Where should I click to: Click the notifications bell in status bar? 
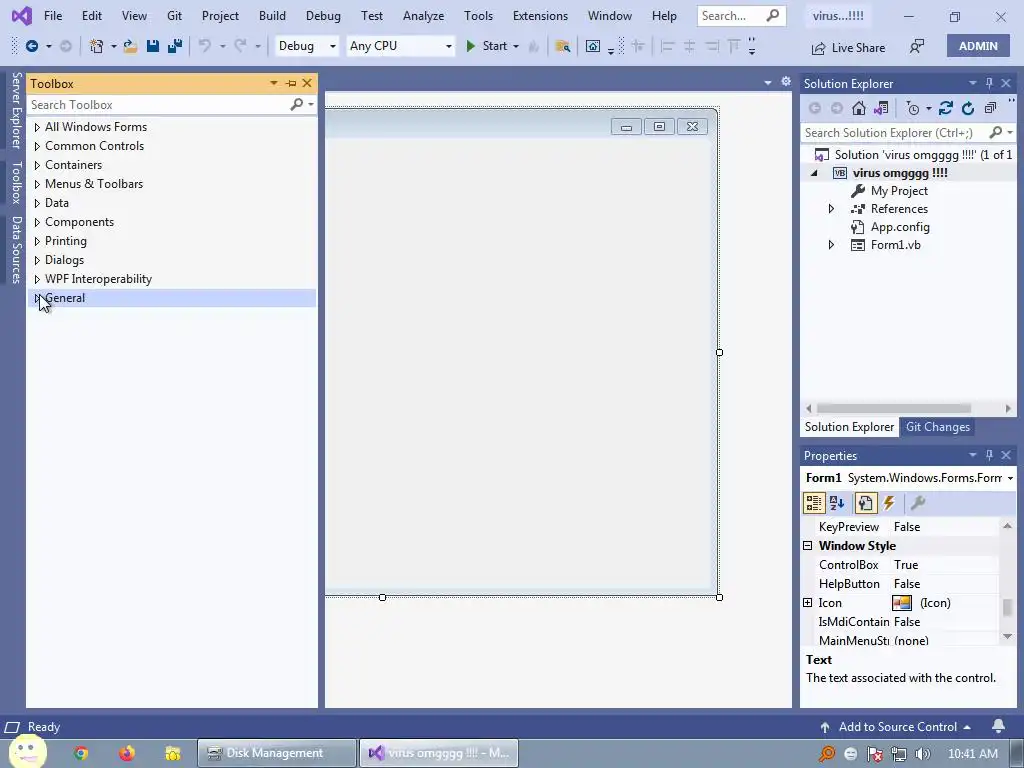pos(999,726)
